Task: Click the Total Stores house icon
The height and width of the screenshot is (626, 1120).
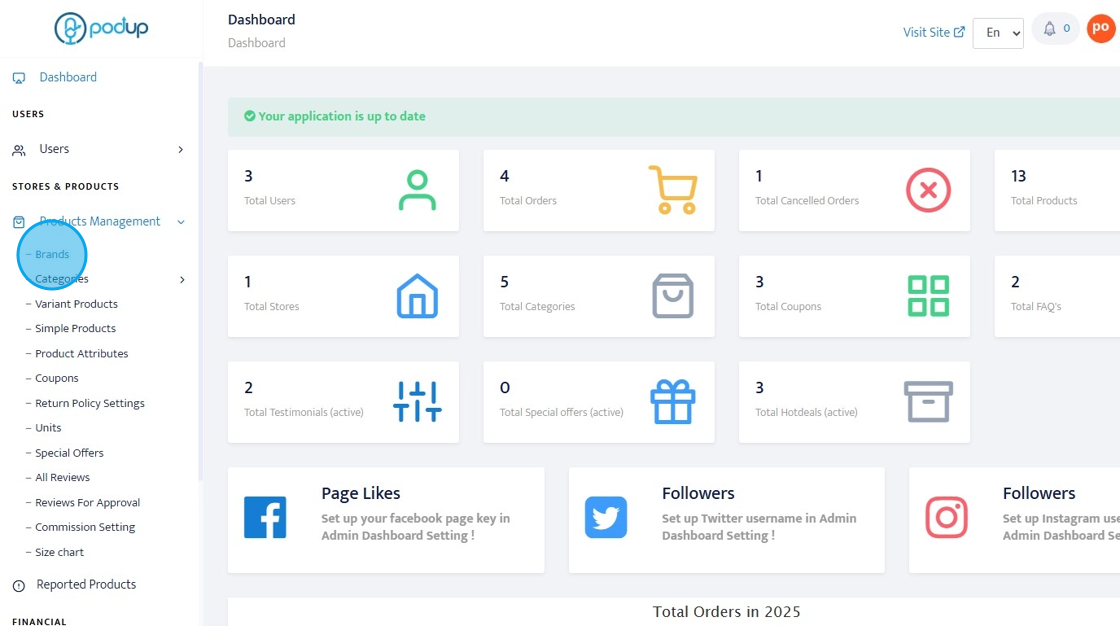Action: pyautogui.click(x=417, y=296)
